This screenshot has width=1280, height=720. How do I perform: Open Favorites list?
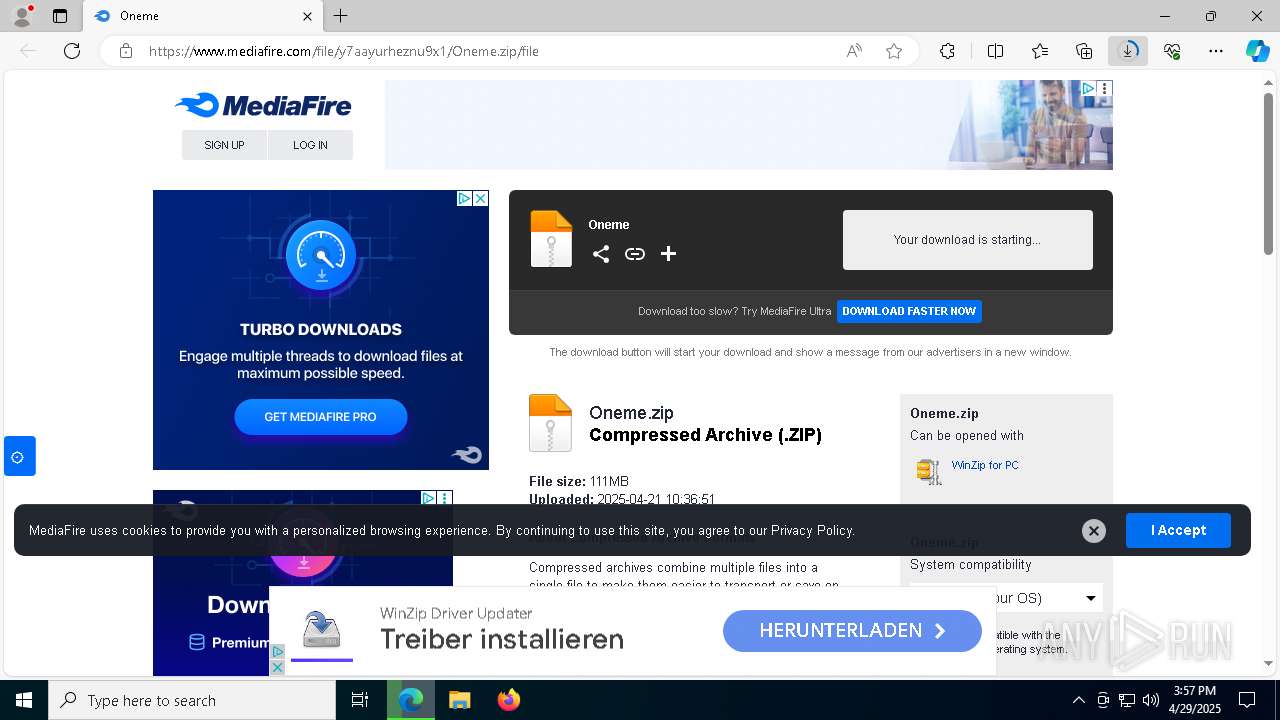tap(1040, 51)
